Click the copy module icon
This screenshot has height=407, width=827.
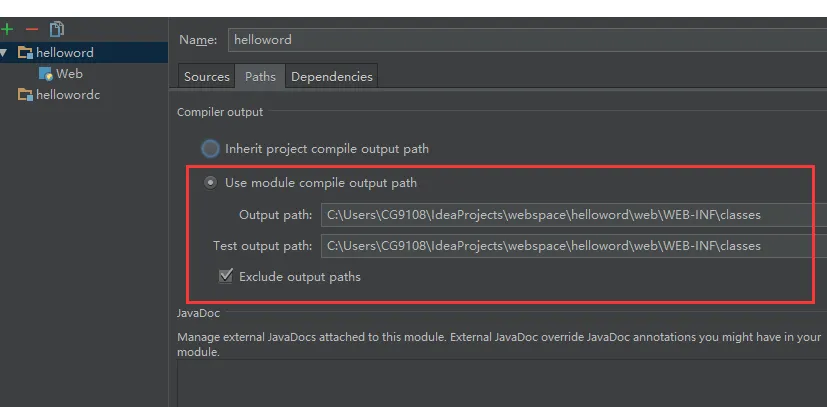[x=56, y=29]
